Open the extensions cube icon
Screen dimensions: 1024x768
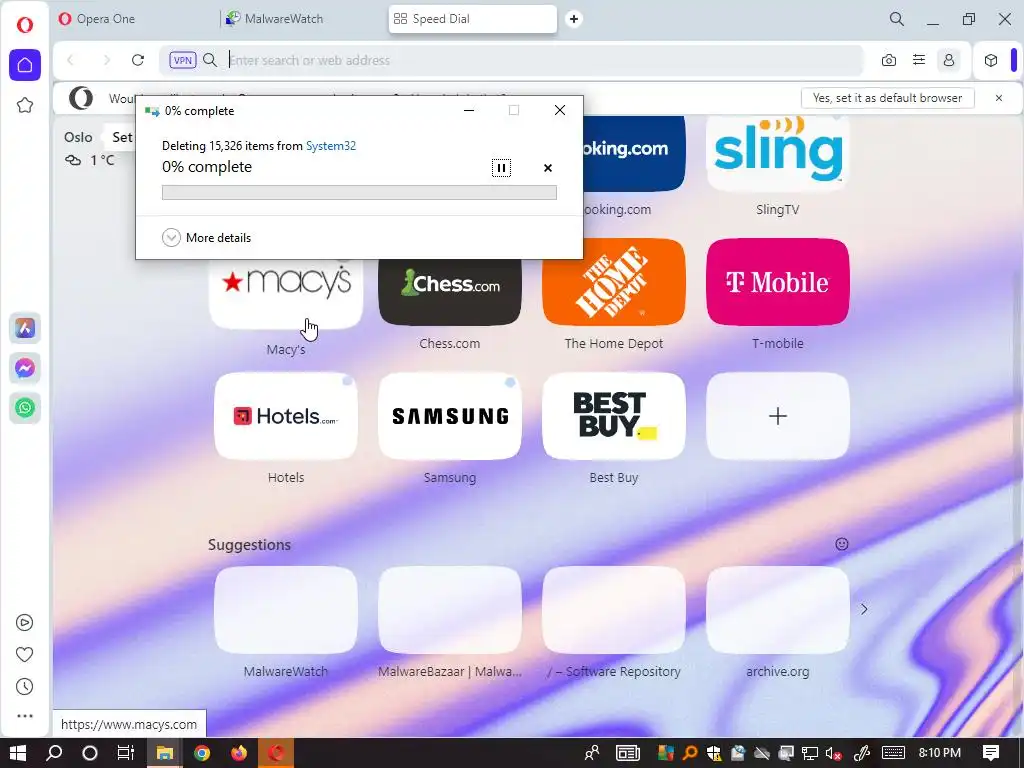(x=991, y=60)
